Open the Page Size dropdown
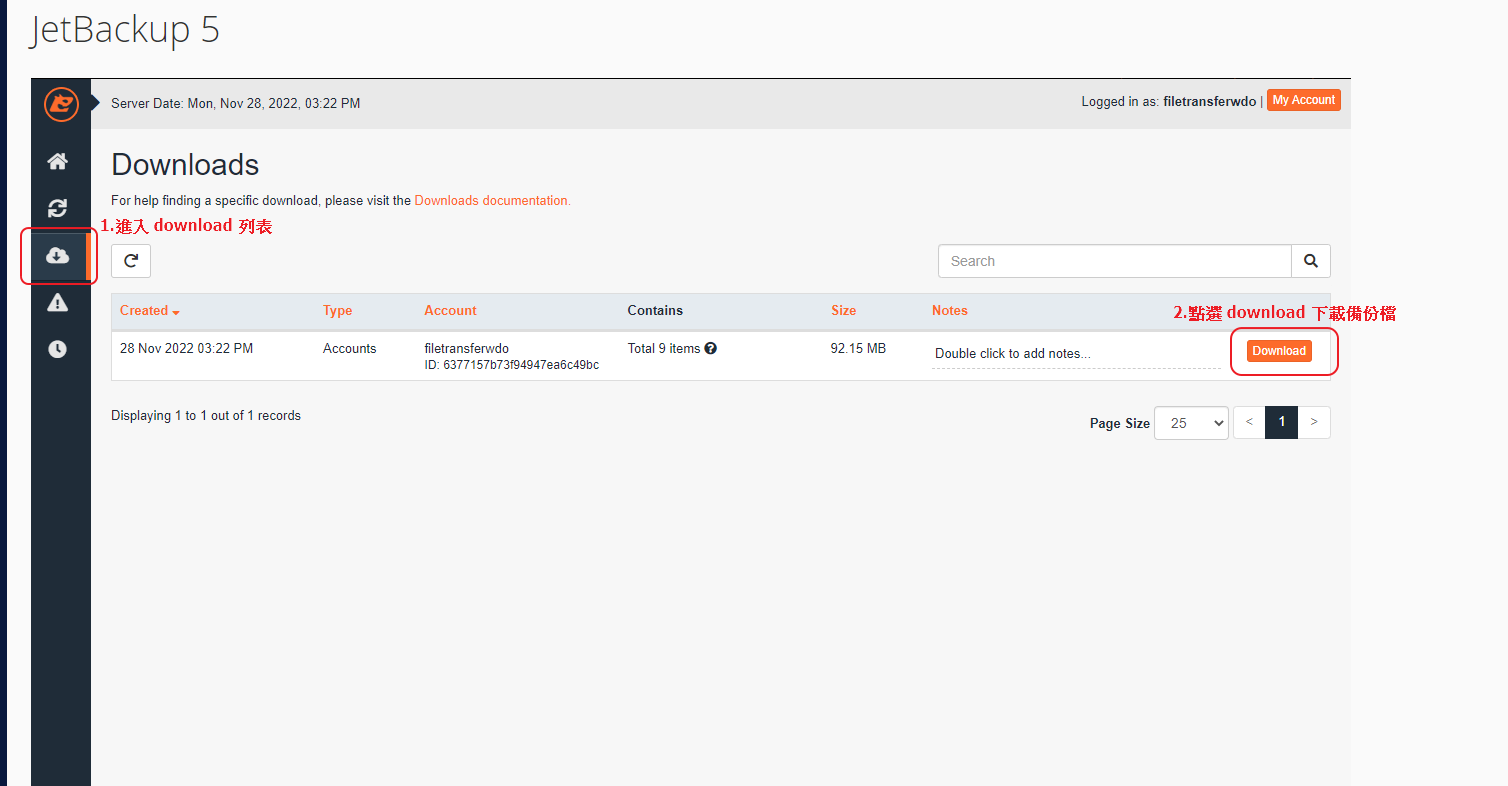 (x=1190, y=423)
